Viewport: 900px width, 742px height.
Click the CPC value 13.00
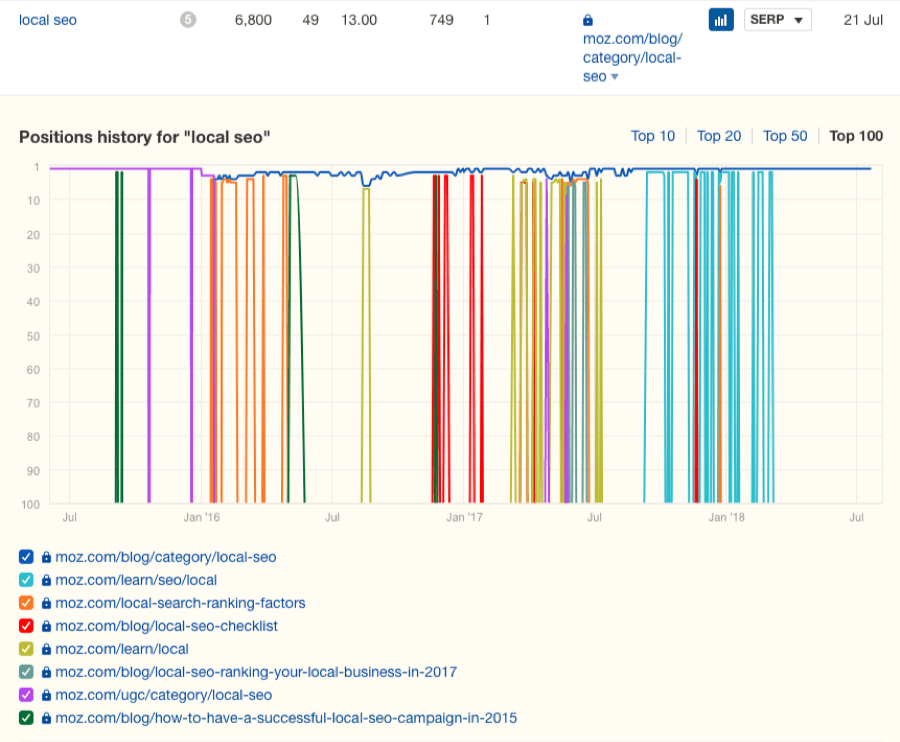(359, 20)
